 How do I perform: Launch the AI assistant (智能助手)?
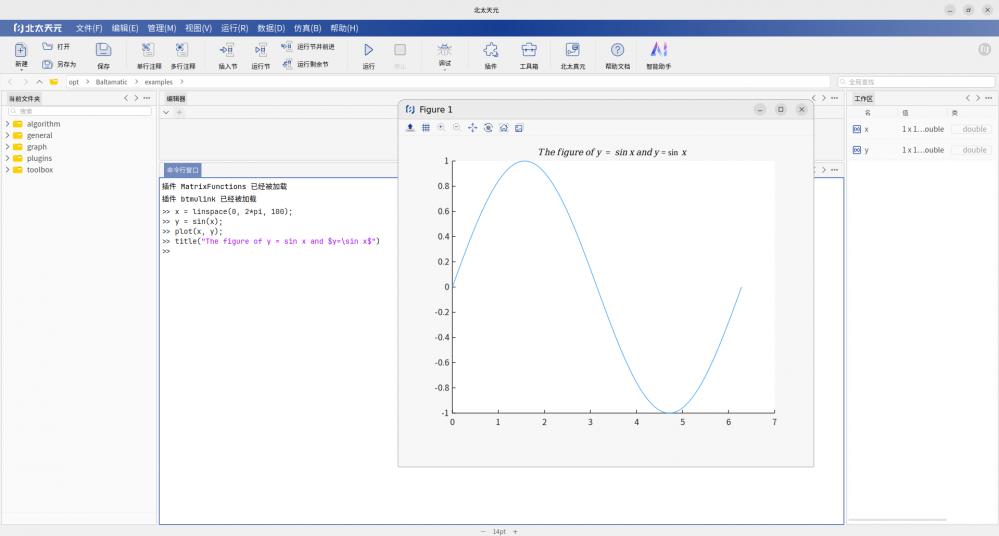point(658,53)
